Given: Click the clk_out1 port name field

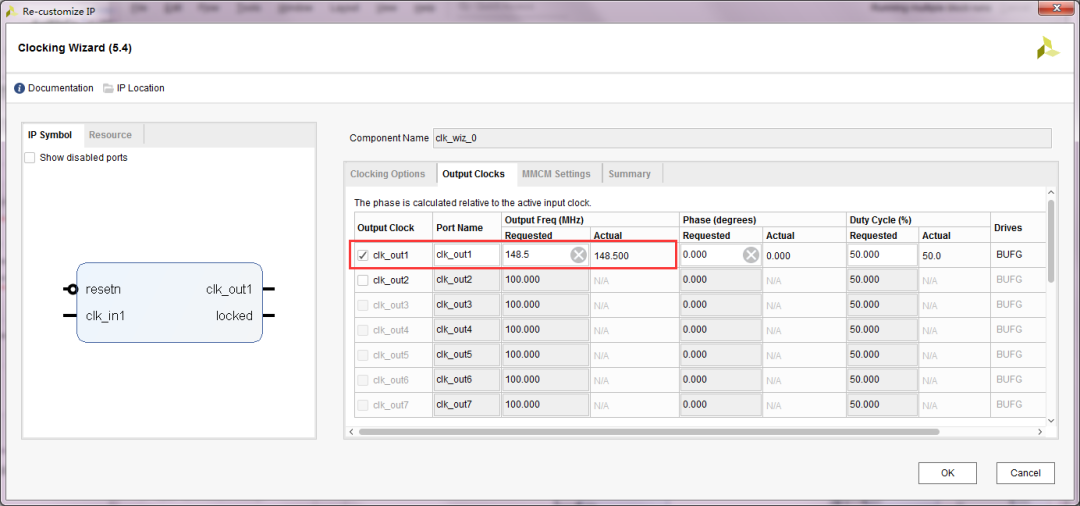Looking at the screenshot, I should [x=466, y=255].
